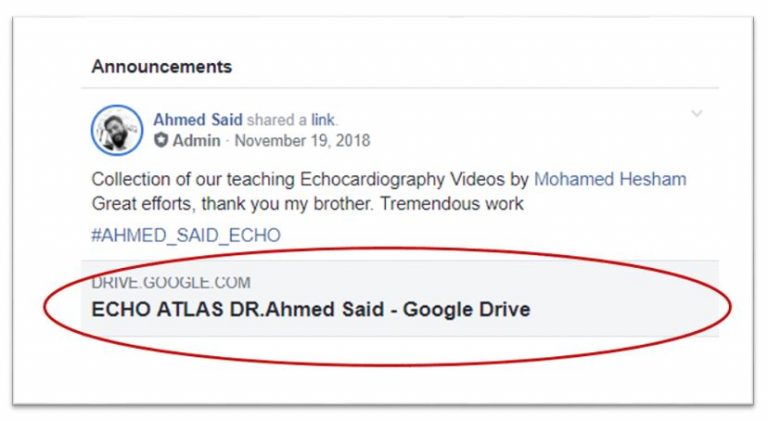768x421 pixels.
Task: Click the Admin label text
Action: coord(196,140)
